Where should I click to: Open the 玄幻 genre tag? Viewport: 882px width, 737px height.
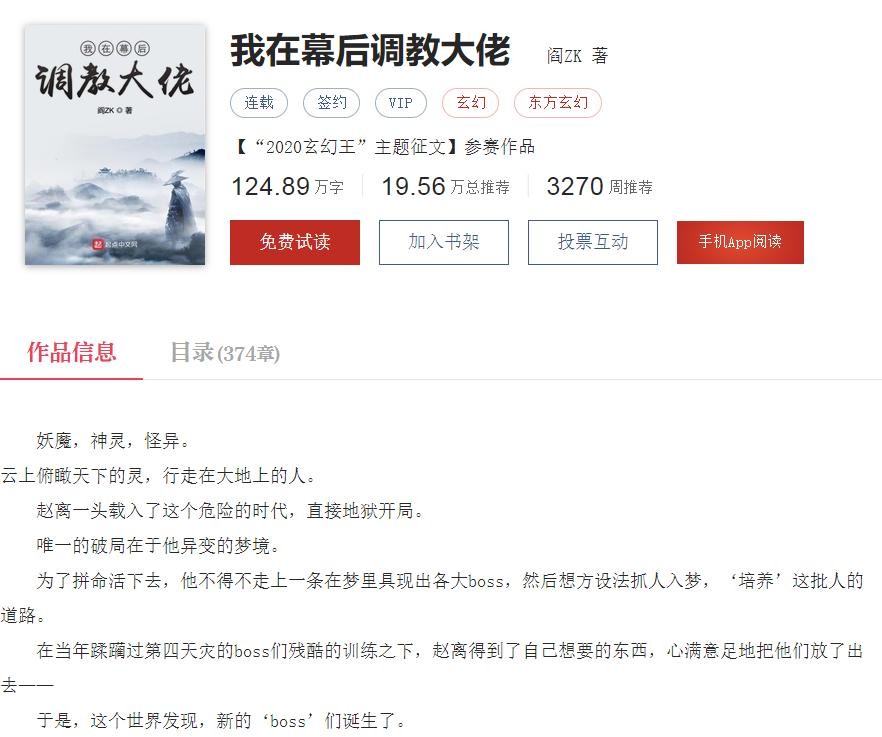[471, 103]
